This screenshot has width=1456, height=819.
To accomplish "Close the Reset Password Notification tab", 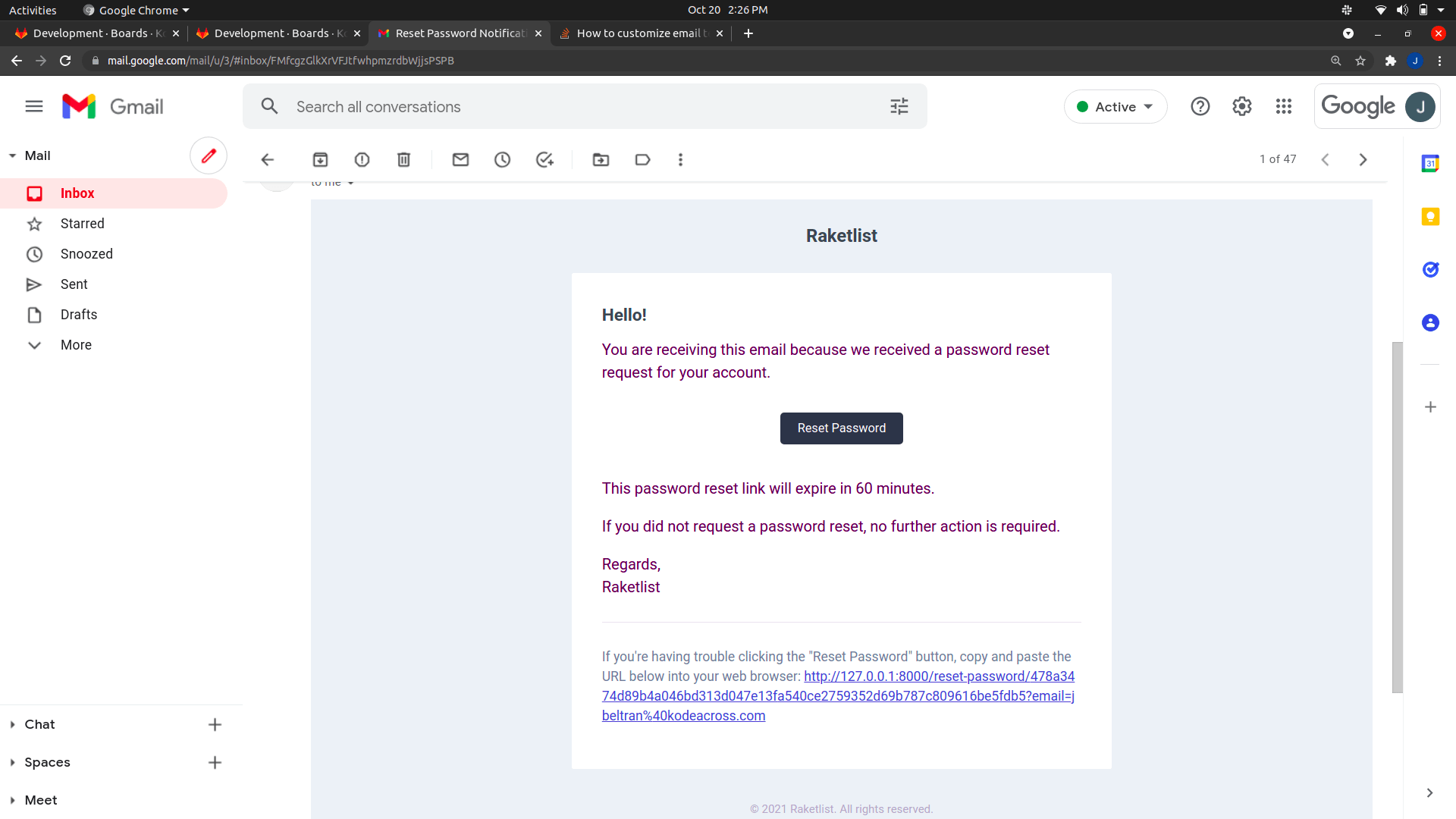I will [538, 33].
